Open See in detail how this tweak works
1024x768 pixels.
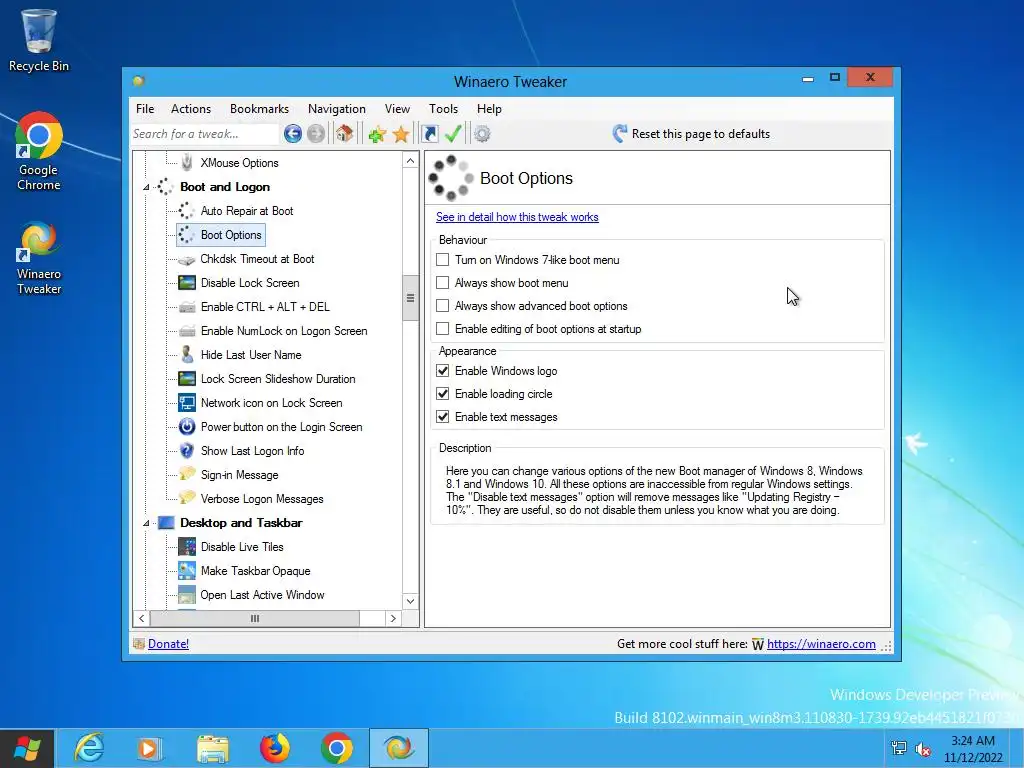[517, 217]
